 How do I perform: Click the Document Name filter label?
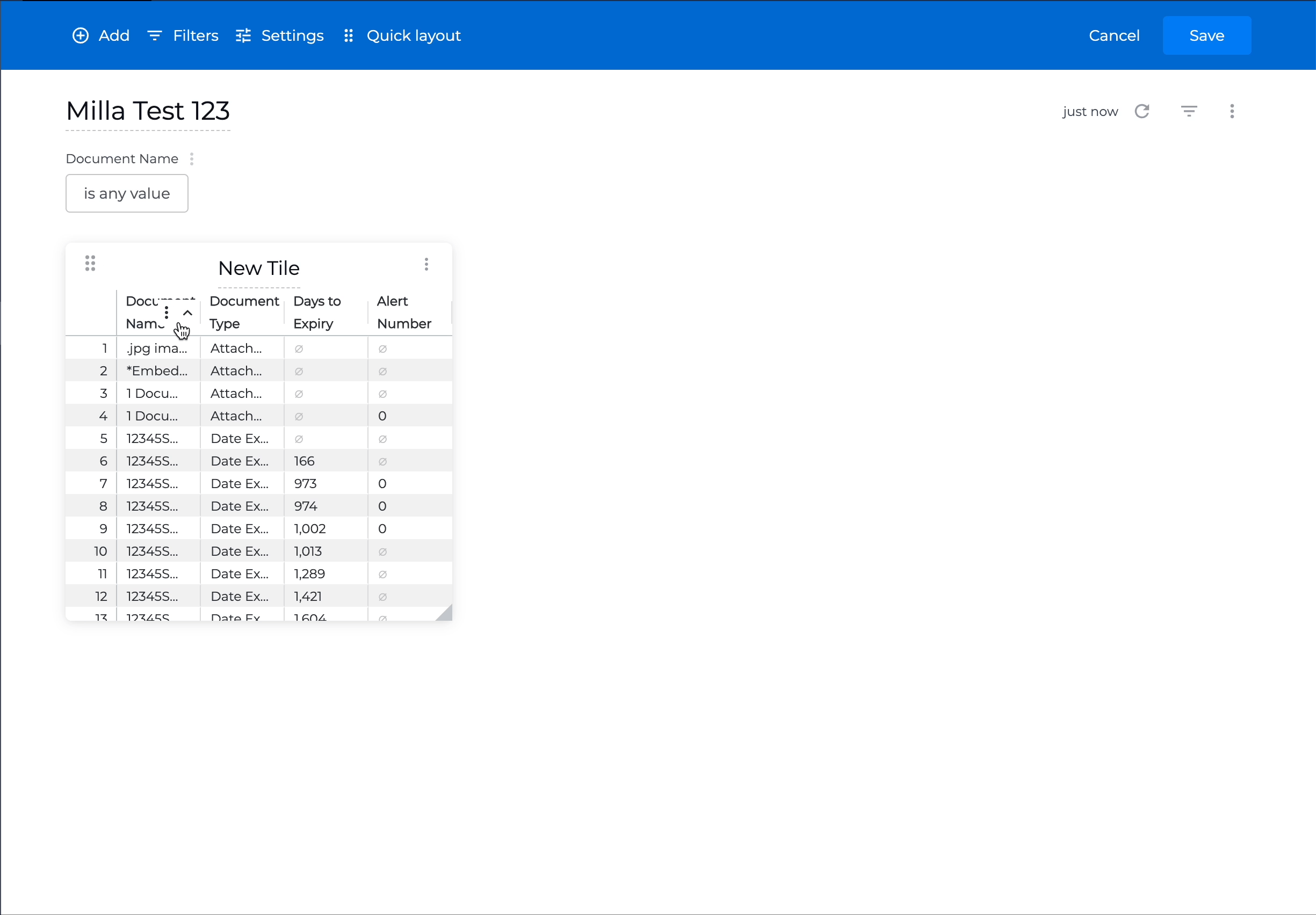click(x=122, y=159)
